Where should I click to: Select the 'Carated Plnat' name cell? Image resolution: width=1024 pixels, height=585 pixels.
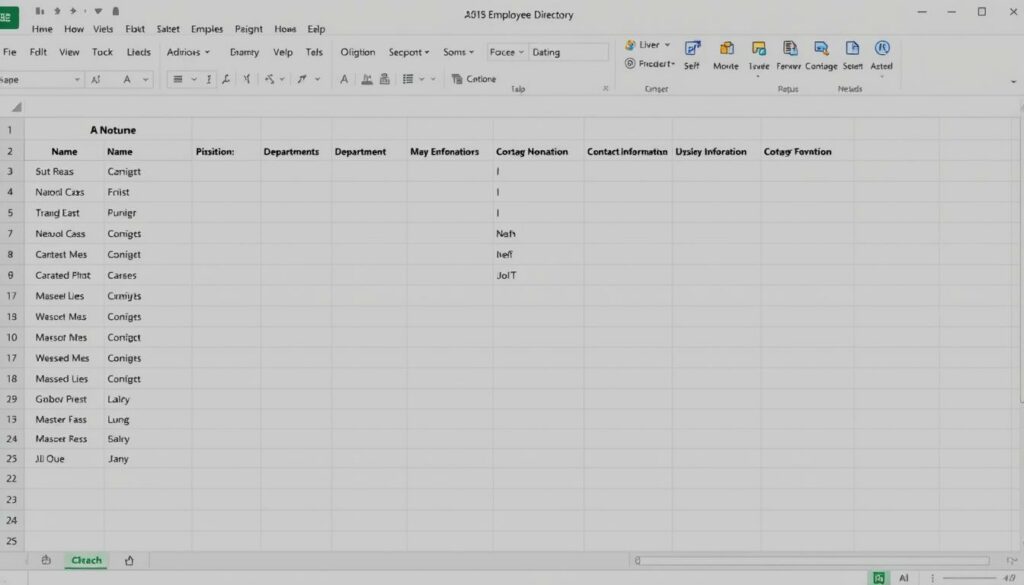click(x=64, y=276)
